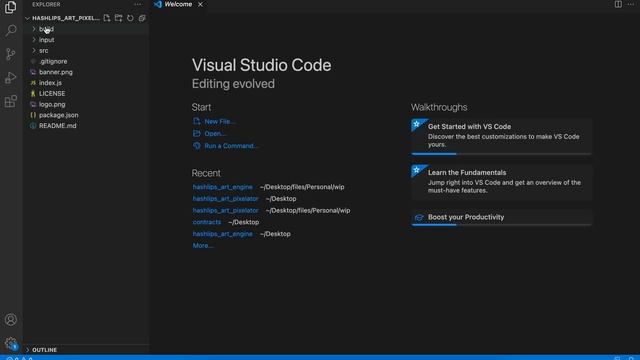Expand the src folder

click(x=86, y=51)
